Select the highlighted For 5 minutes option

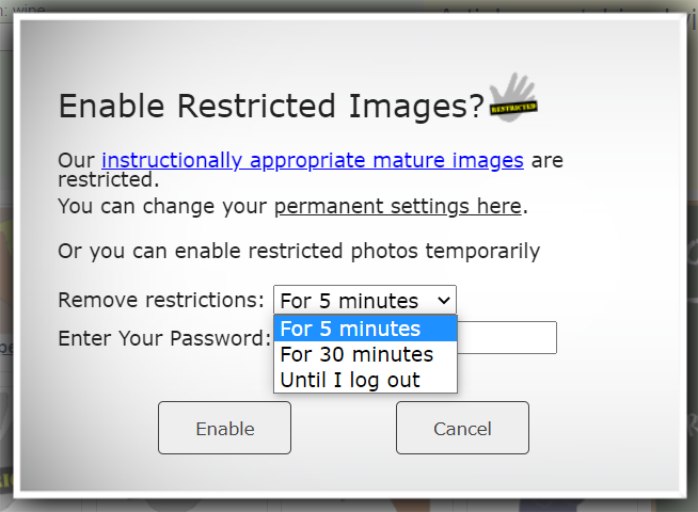[x=365, y=329]
